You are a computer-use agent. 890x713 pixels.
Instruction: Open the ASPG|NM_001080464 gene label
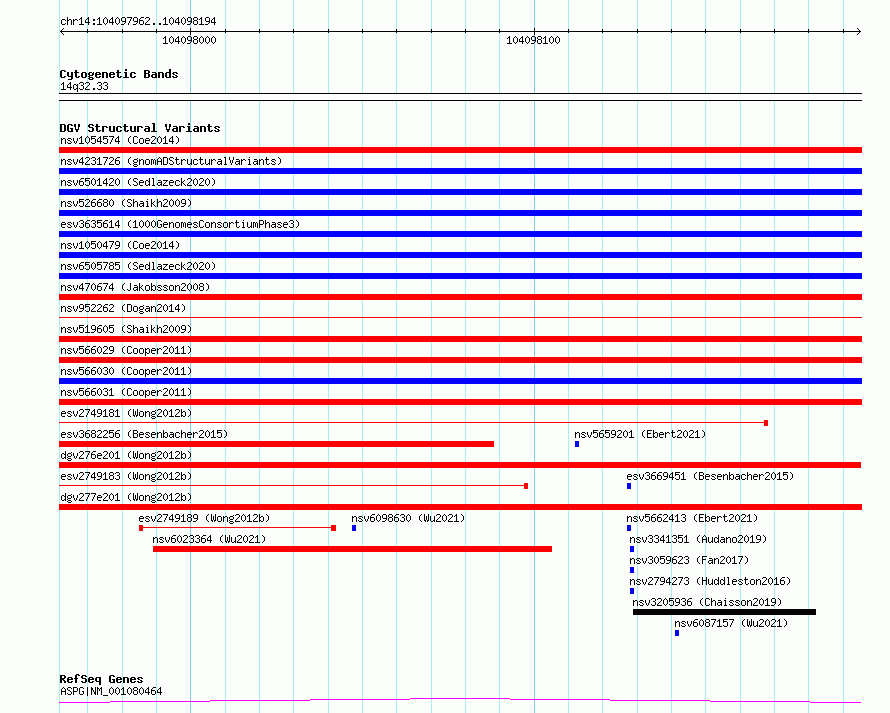(111, 691)
